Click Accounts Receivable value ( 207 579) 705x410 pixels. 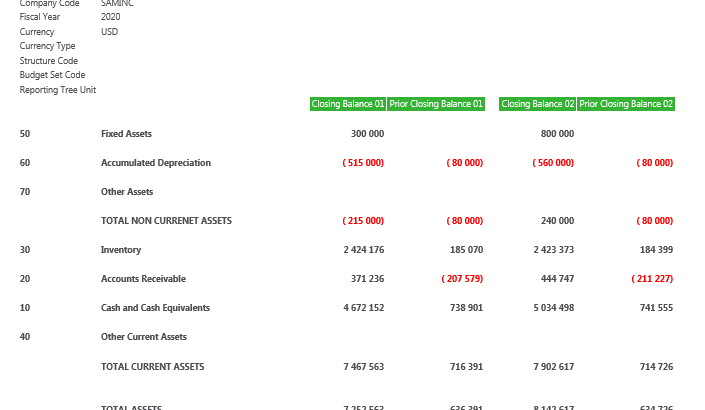[462, 279]
